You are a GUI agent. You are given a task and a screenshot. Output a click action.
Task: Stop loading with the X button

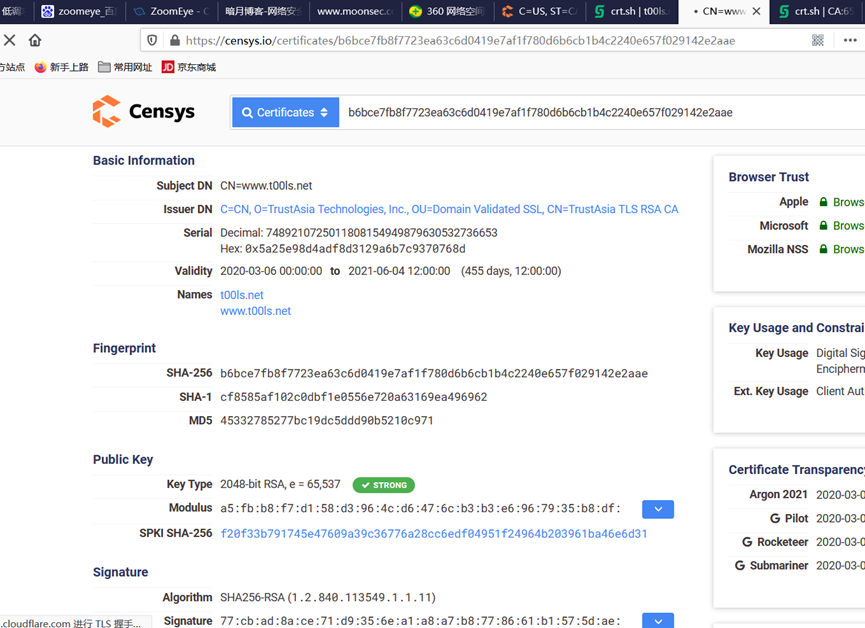(x=10, y=40)
